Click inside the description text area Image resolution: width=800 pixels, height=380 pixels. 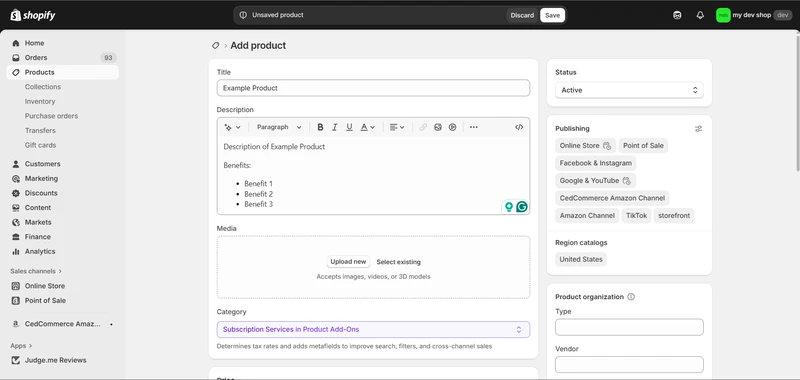(x=373, y=175)
